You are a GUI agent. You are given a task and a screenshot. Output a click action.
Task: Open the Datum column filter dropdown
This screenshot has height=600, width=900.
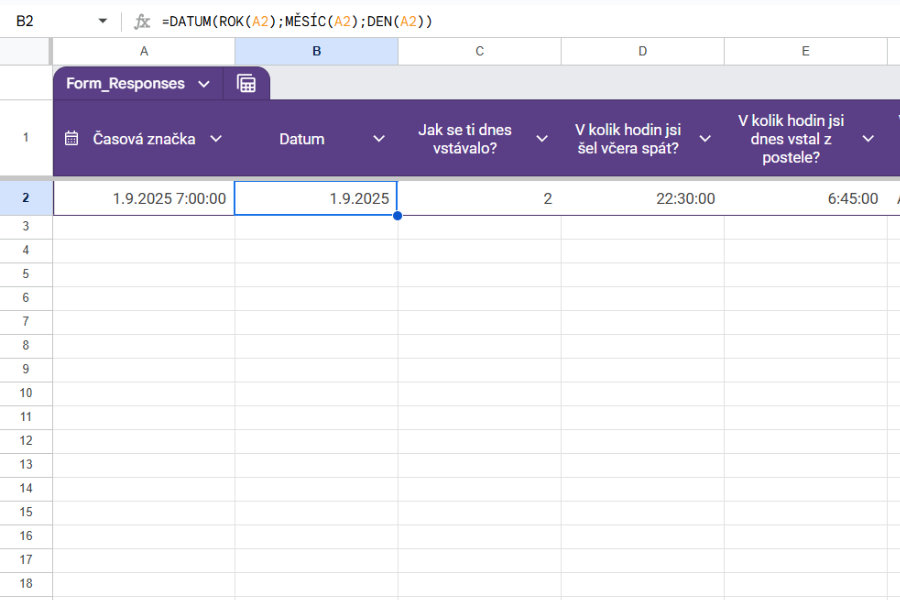coord(379,139)
